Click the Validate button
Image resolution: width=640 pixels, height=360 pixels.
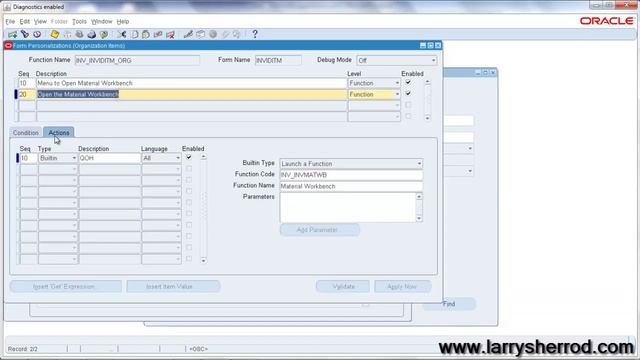click(342, 287)
